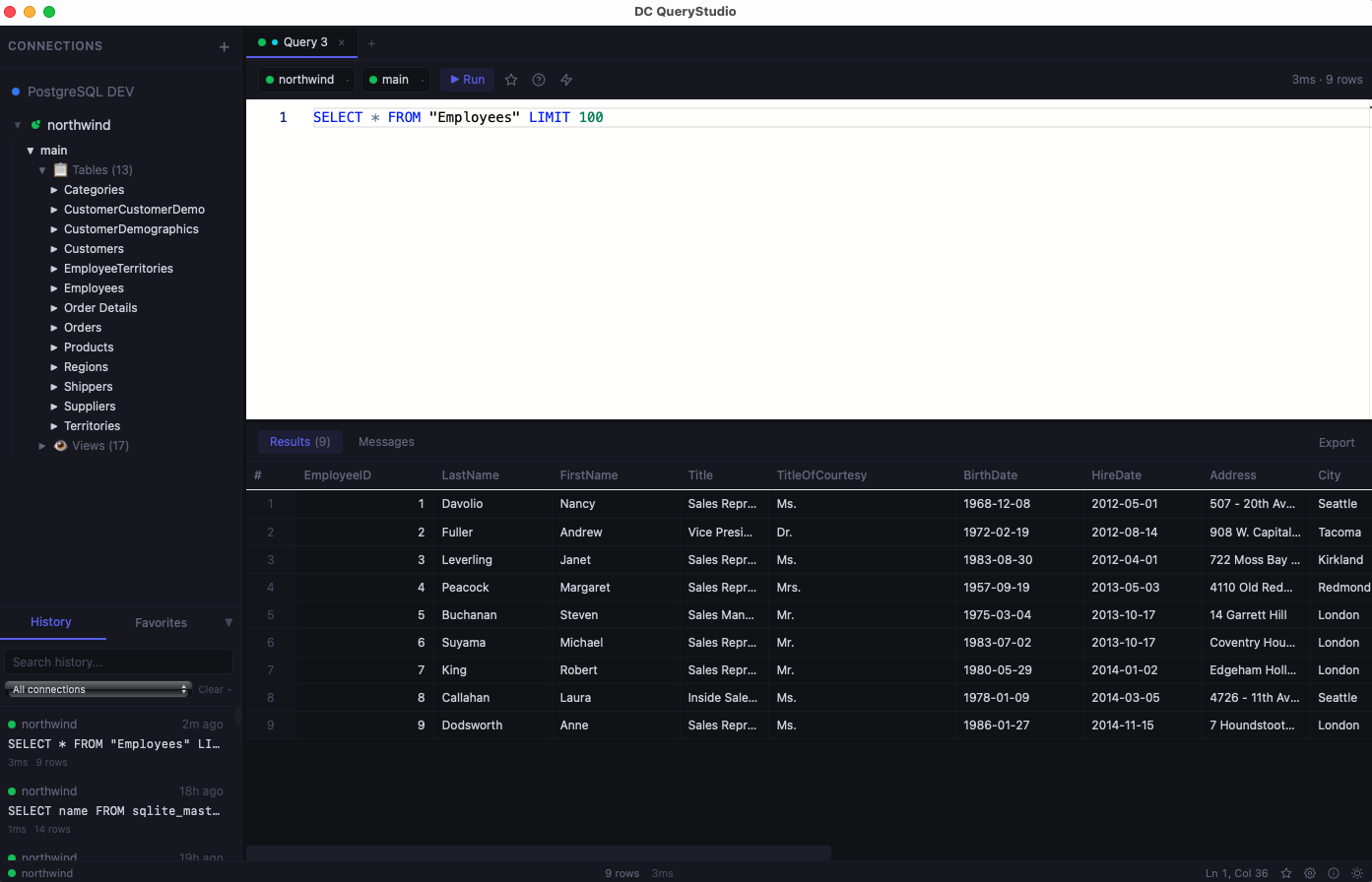Click the lightning format icon in the toolbar

(x=565, y=80)
